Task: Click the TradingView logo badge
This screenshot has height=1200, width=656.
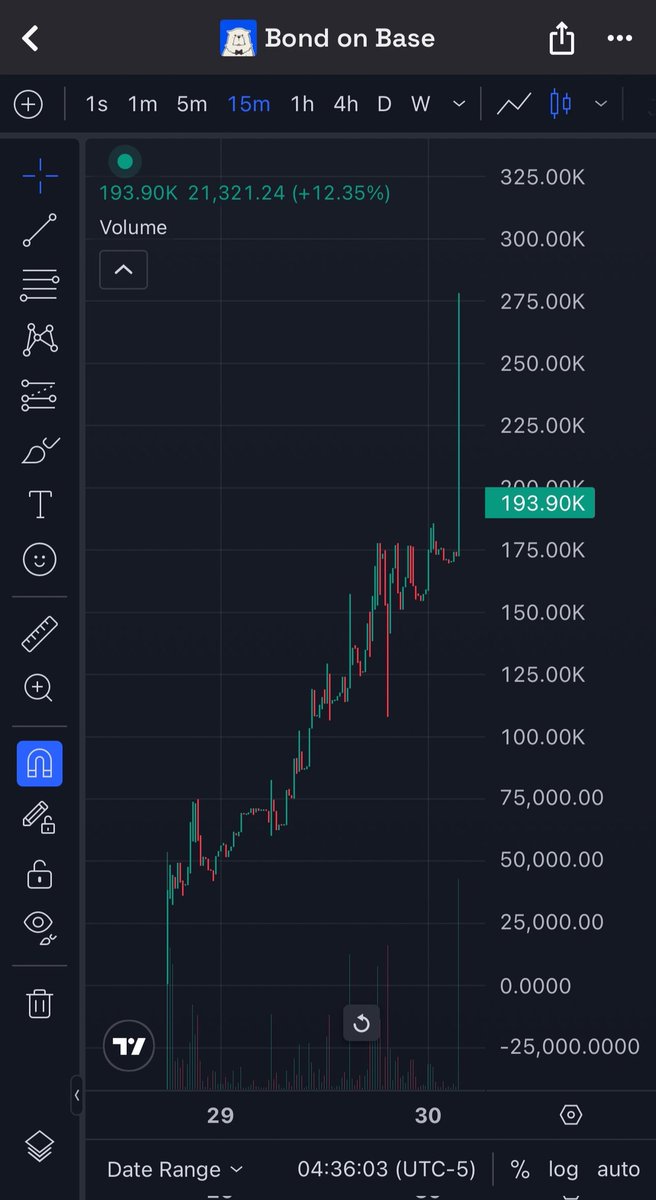Action: click(129, 1047)
